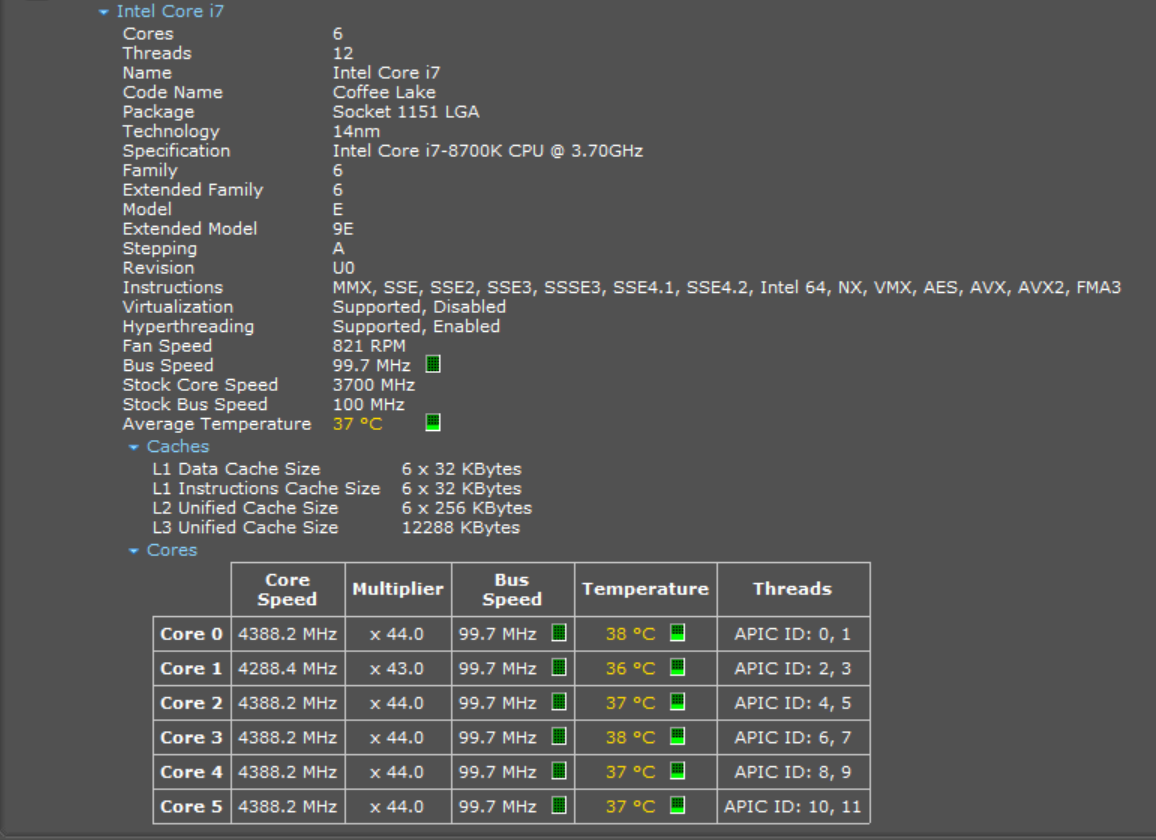The width and height of the screenshot is (1156, 840).
Task: Click the Fan Speed value 821 RPM
Action: point(369,346)
